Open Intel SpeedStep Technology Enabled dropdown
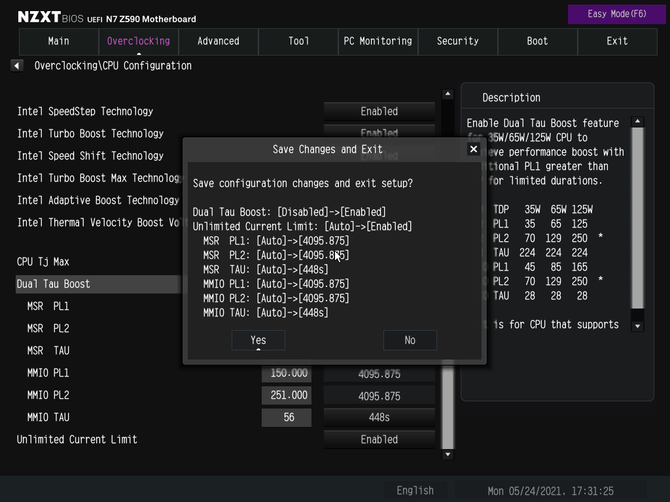 pyautogui.click(x=379, y=112)
